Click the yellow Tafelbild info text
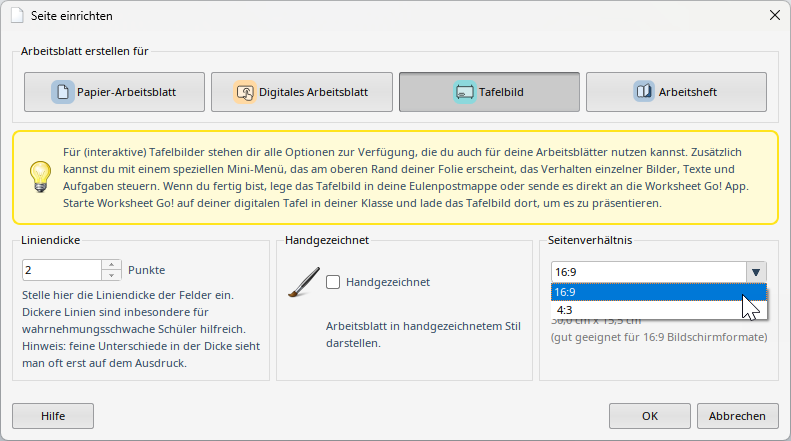This screenshot has height=441, width=791. 406,178
